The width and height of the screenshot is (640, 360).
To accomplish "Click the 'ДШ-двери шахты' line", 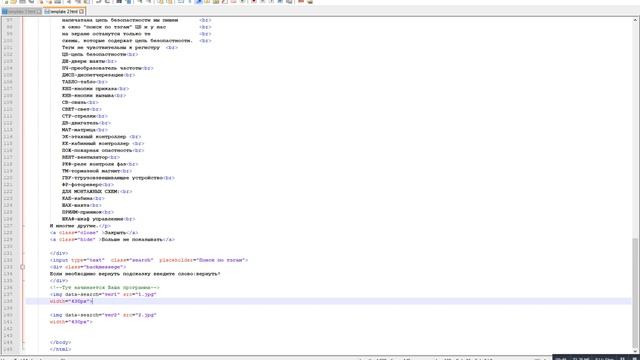I will pos(89,61).
